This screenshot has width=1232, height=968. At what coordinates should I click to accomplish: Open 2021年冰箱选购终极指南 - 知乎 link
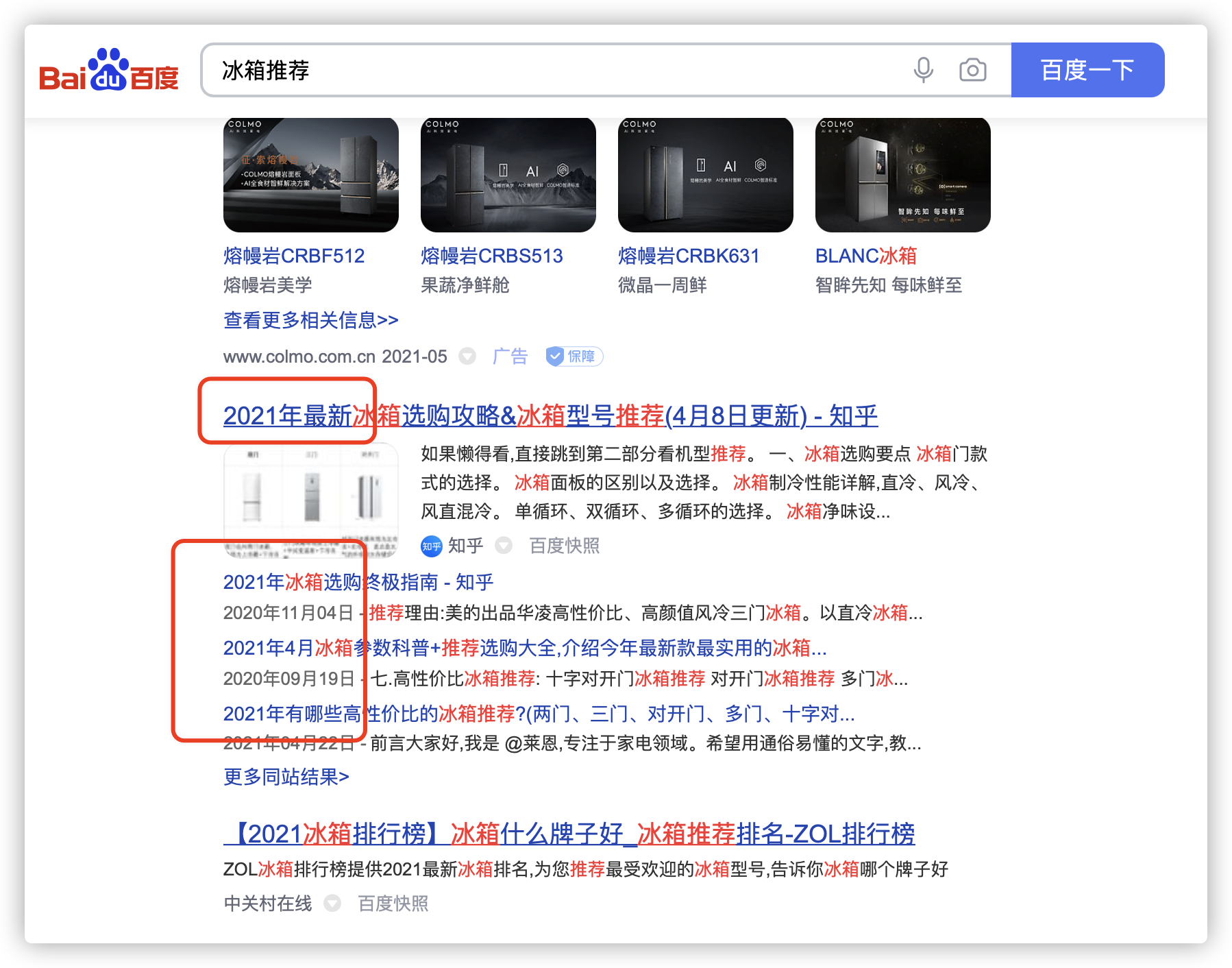pos(358,582)
